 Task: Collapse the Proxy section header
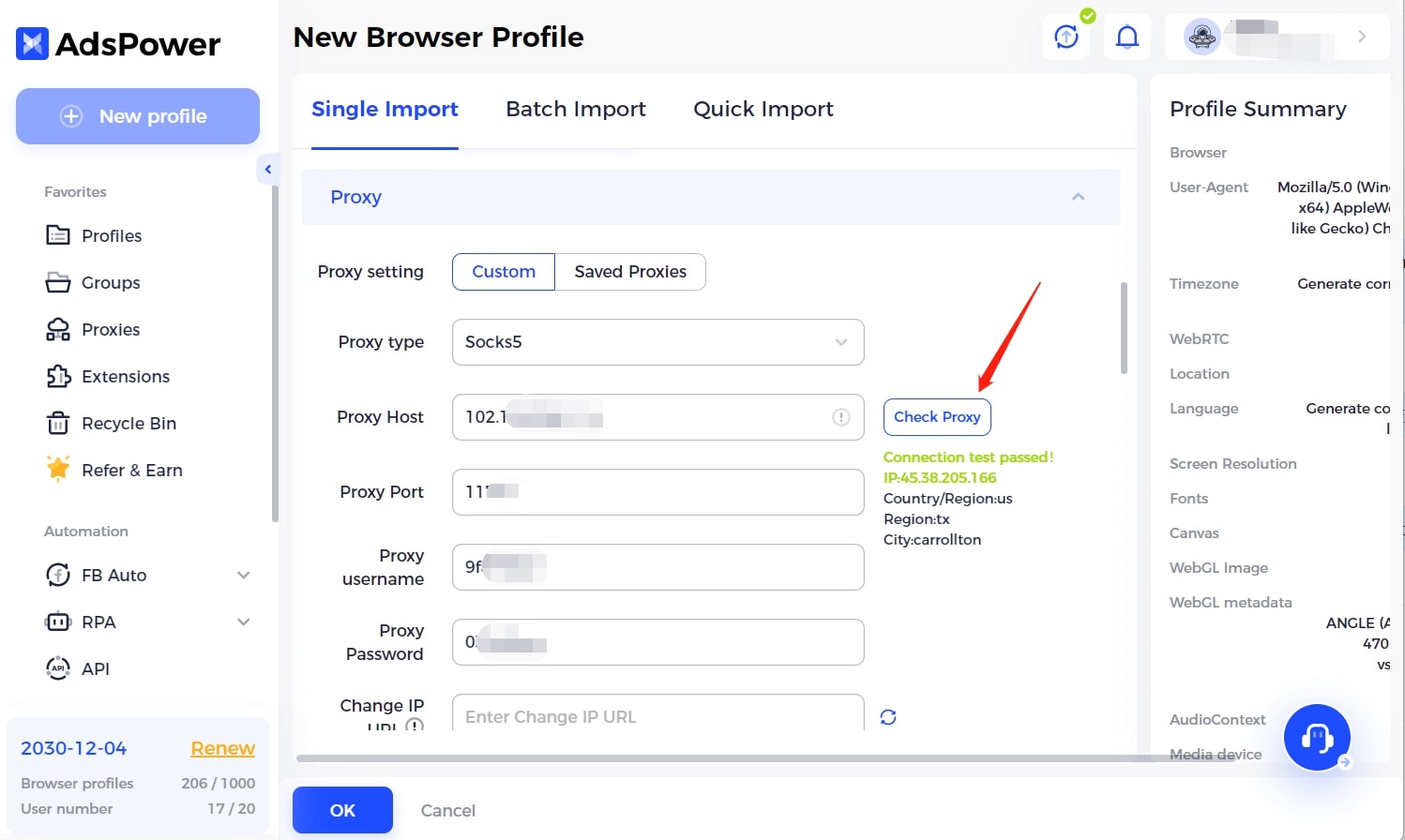[1078, 197]
